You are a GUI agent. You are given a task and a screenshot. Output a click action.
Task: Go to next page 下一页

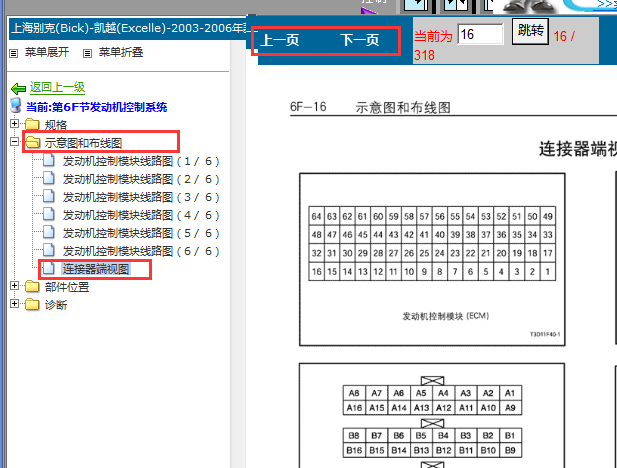click(x=360, y=40)
